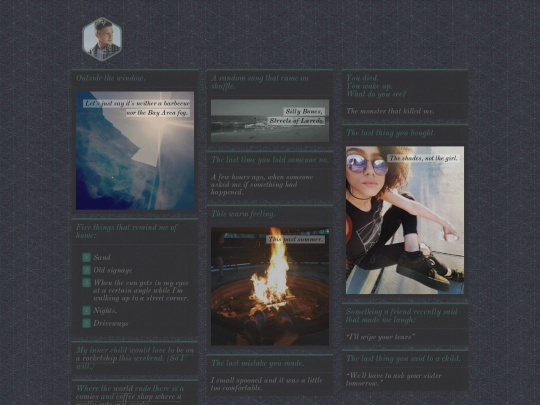Click caption 'Let's just say it's neither a barbecue'

point(137,103)
